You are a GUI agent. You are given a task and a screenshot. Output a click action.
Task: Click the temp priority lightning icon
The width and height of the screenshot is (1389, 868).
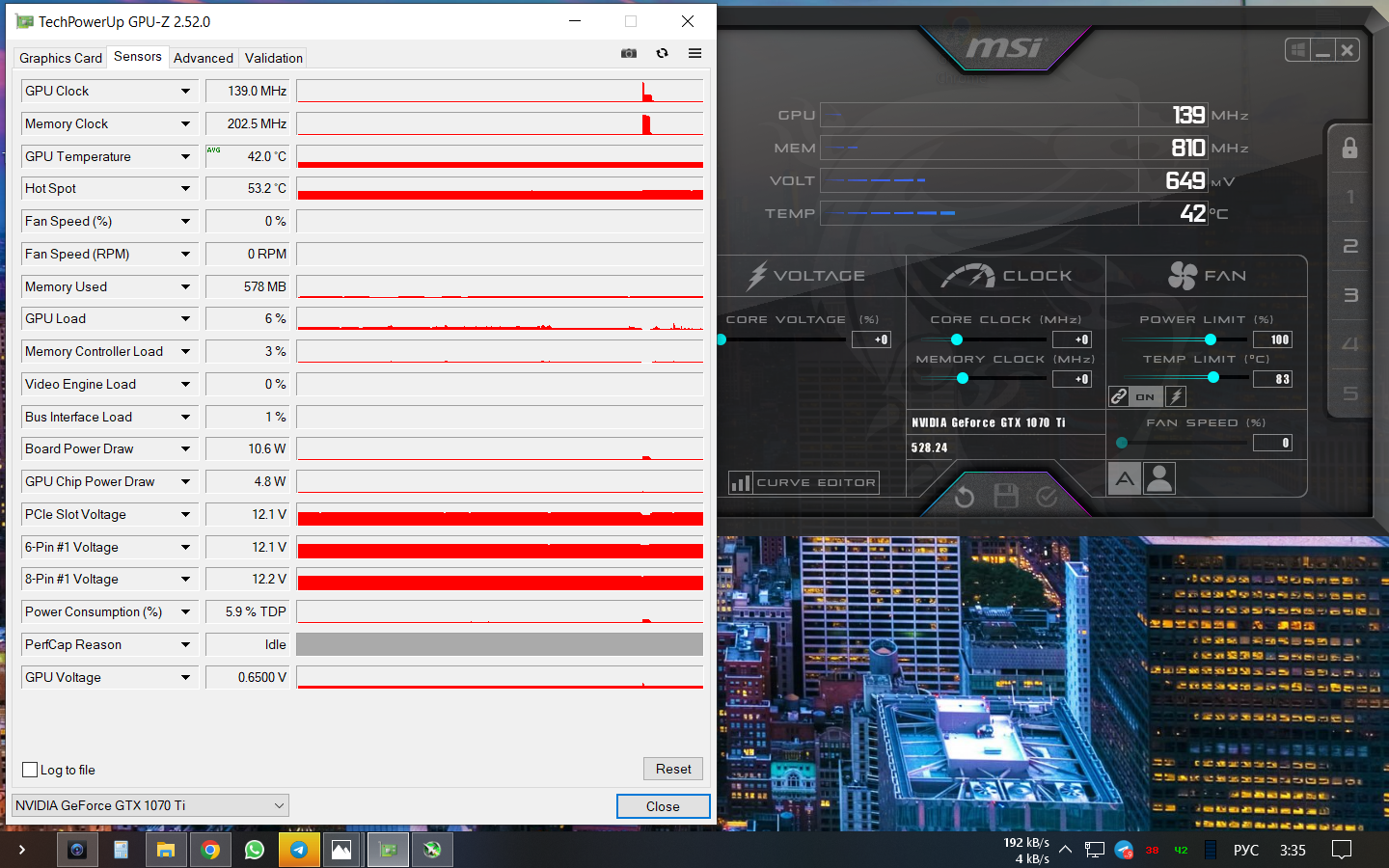1175,396
